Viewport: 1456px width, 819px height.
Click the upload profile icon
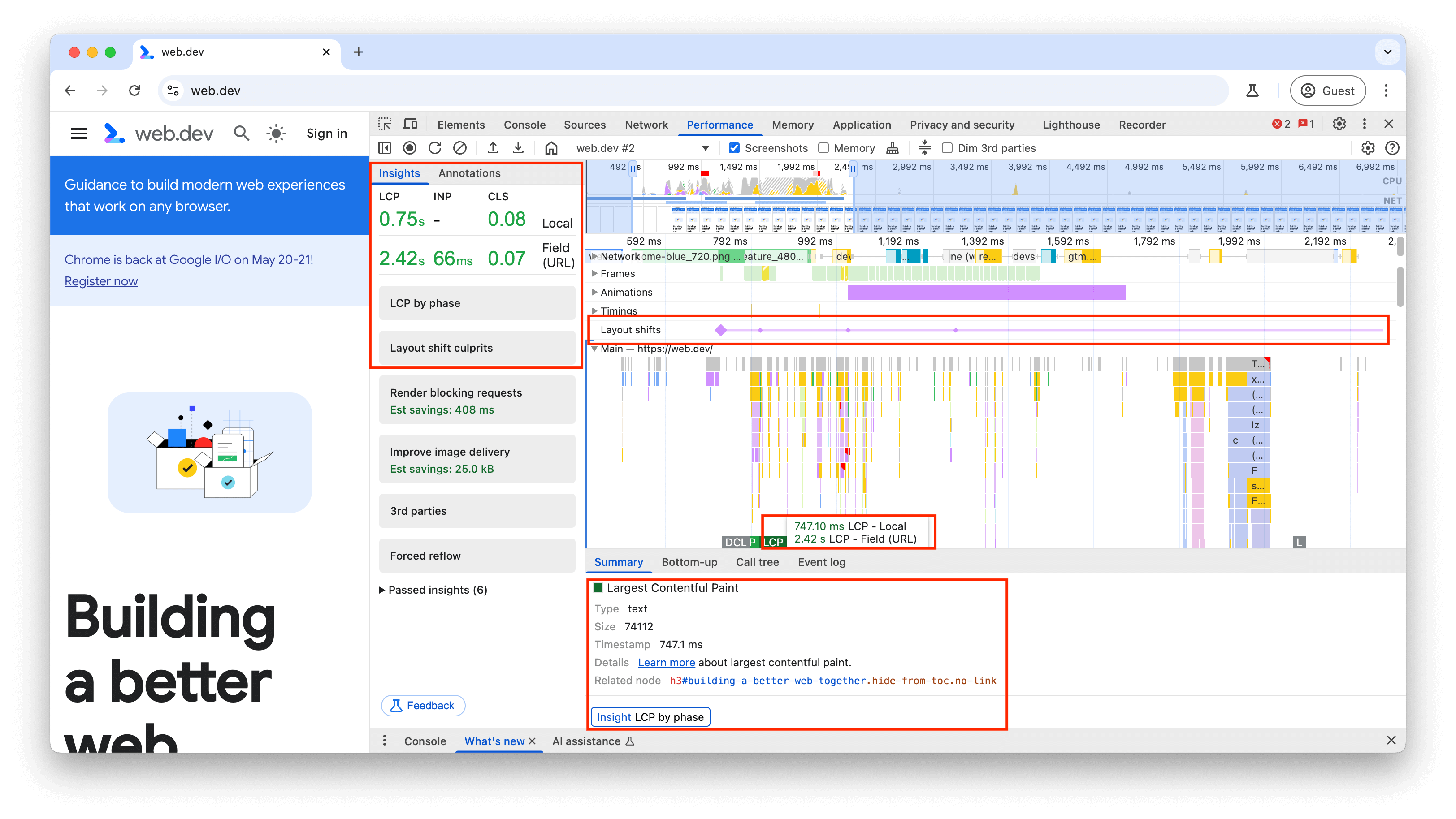494,148
